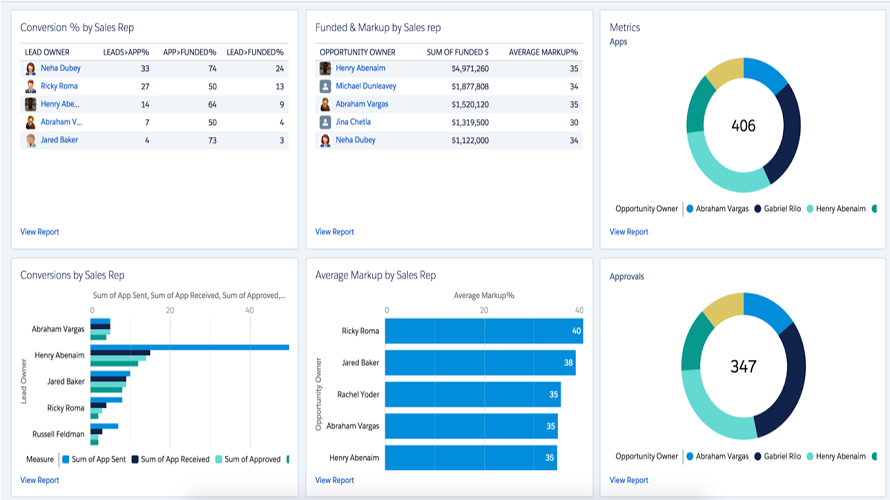Click Neha Dubey's avatar in Conversion table
Screen dimensions: 890x500
(31, 69)
